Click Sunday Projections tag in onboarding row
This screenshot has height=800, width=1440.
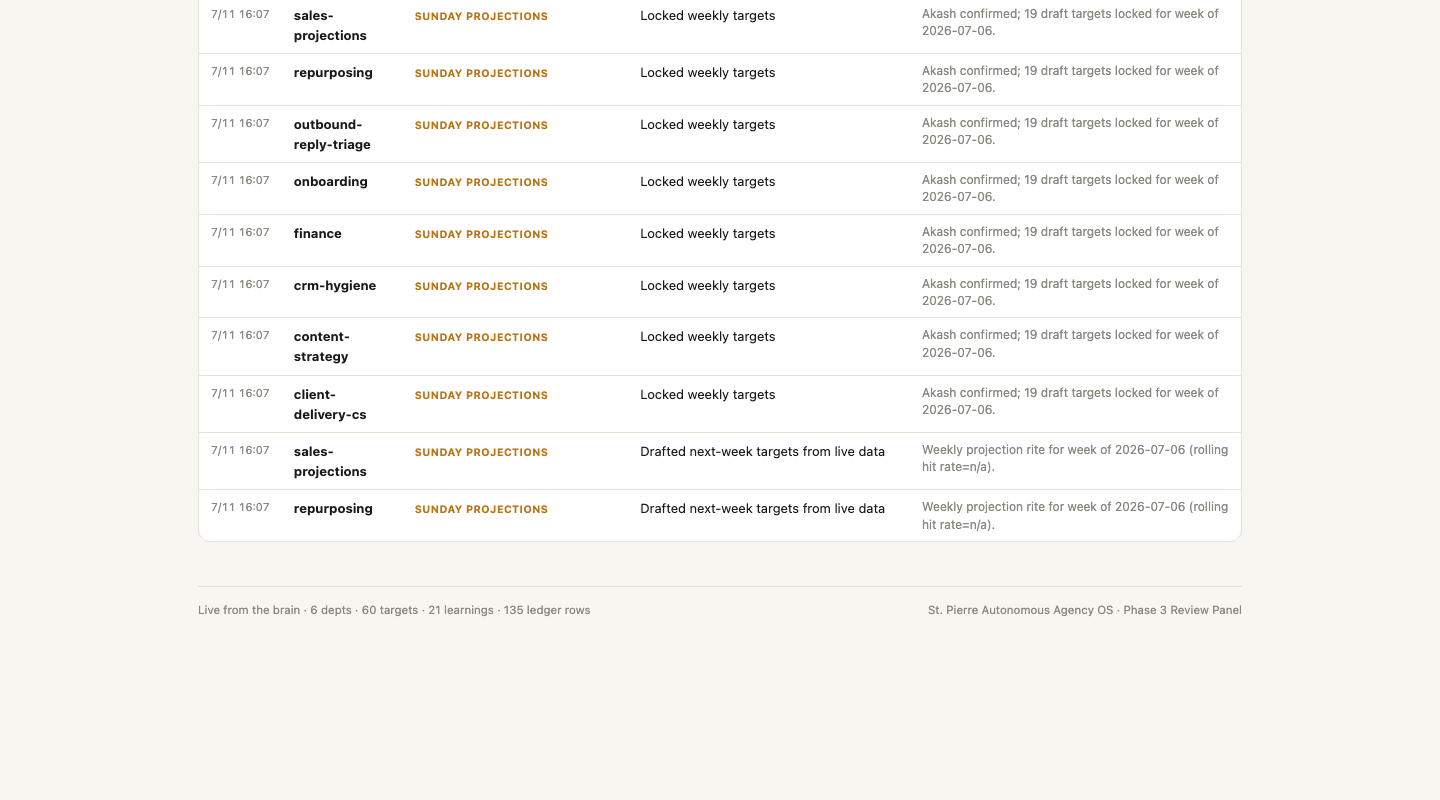coord(481,182)
